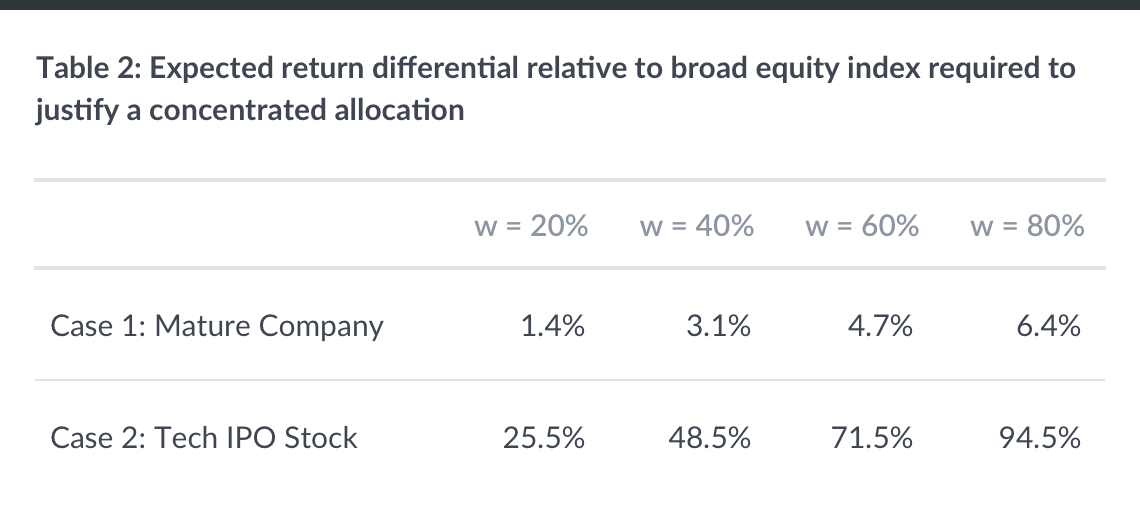
Task: Click the 3.1% value cell
Action: pos(719,325)
